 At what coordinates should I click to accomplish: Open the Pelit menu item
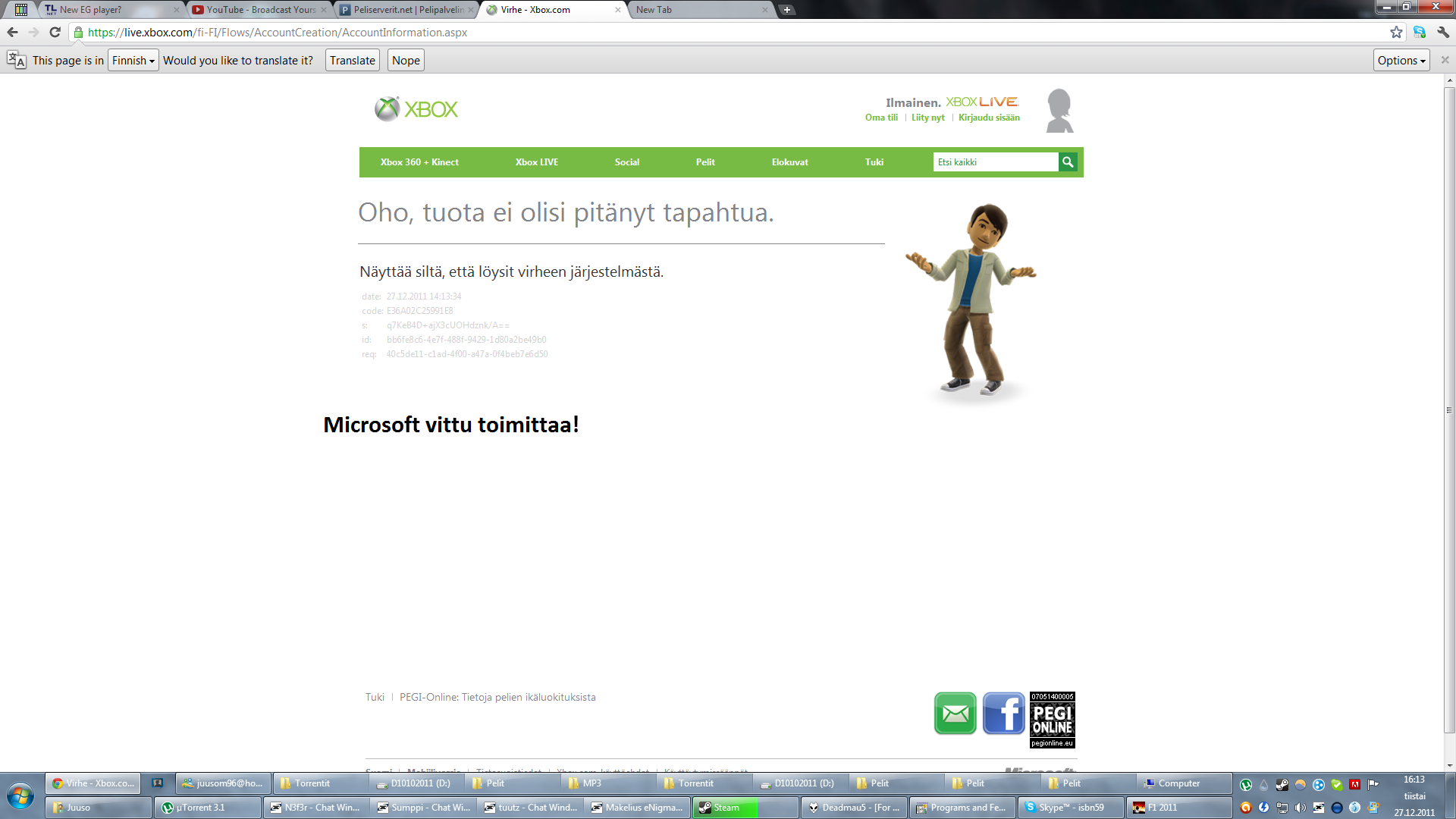pos(705,162)
